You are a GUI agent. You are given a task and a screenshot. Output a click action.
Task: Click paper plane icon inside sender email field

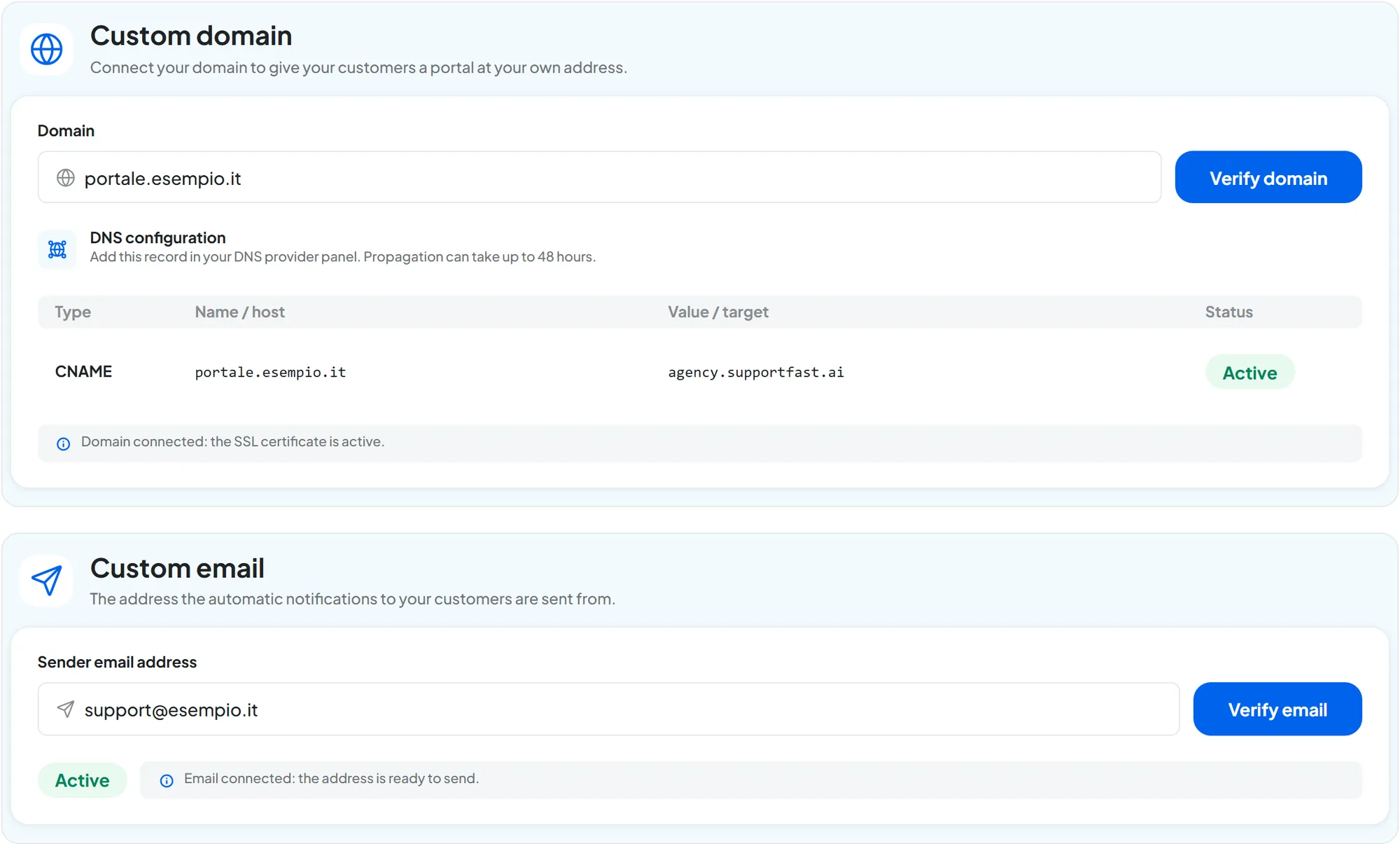pos(66,709)
